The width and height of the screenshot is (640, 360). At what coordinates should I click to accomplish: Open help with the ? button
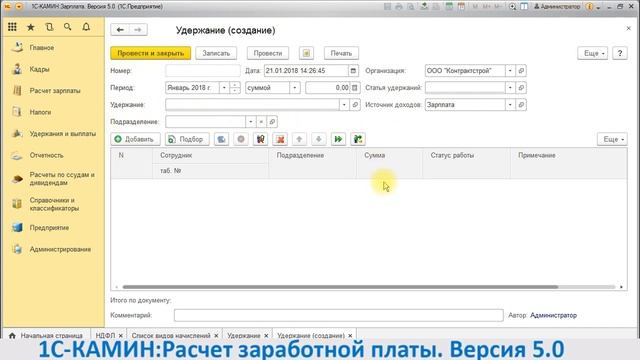point(620,53)
